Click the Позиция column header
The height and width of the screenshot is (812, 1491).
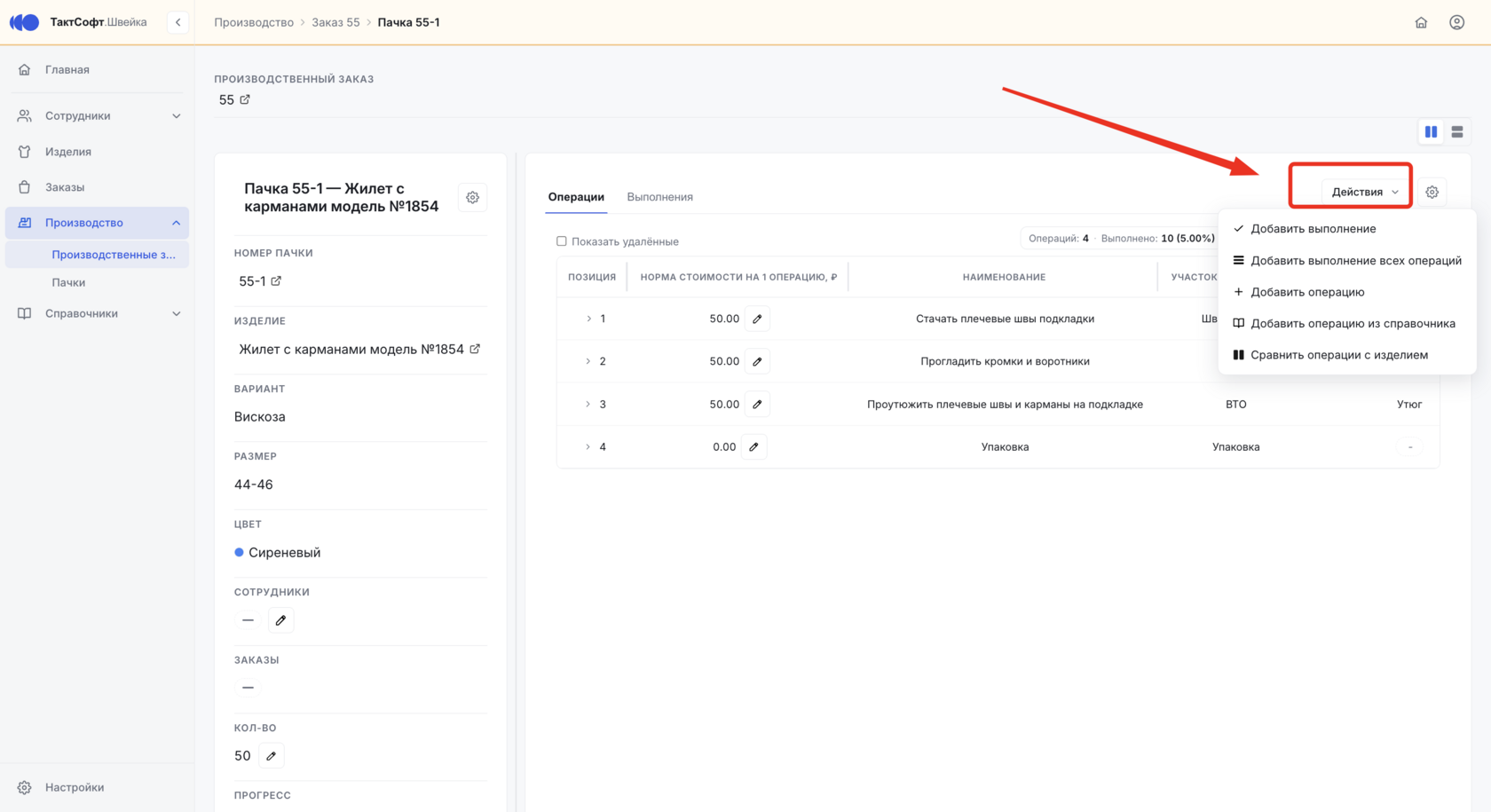tap(592, 277)
